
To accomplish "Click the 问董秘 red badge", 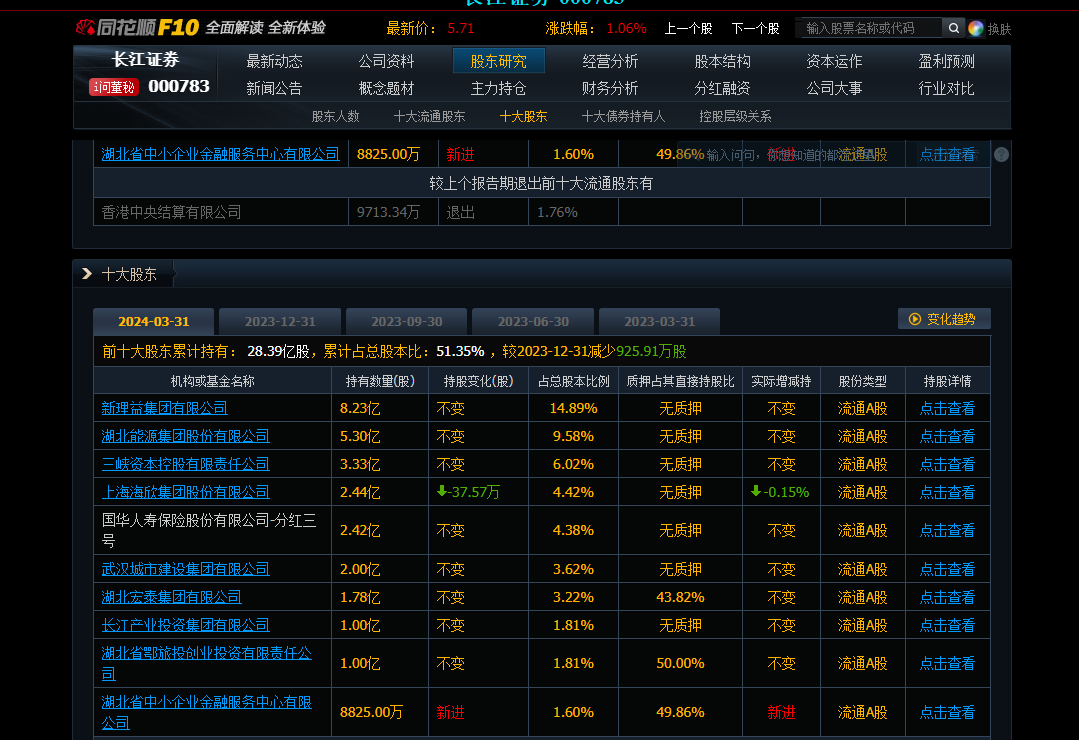I will [114, 87].
